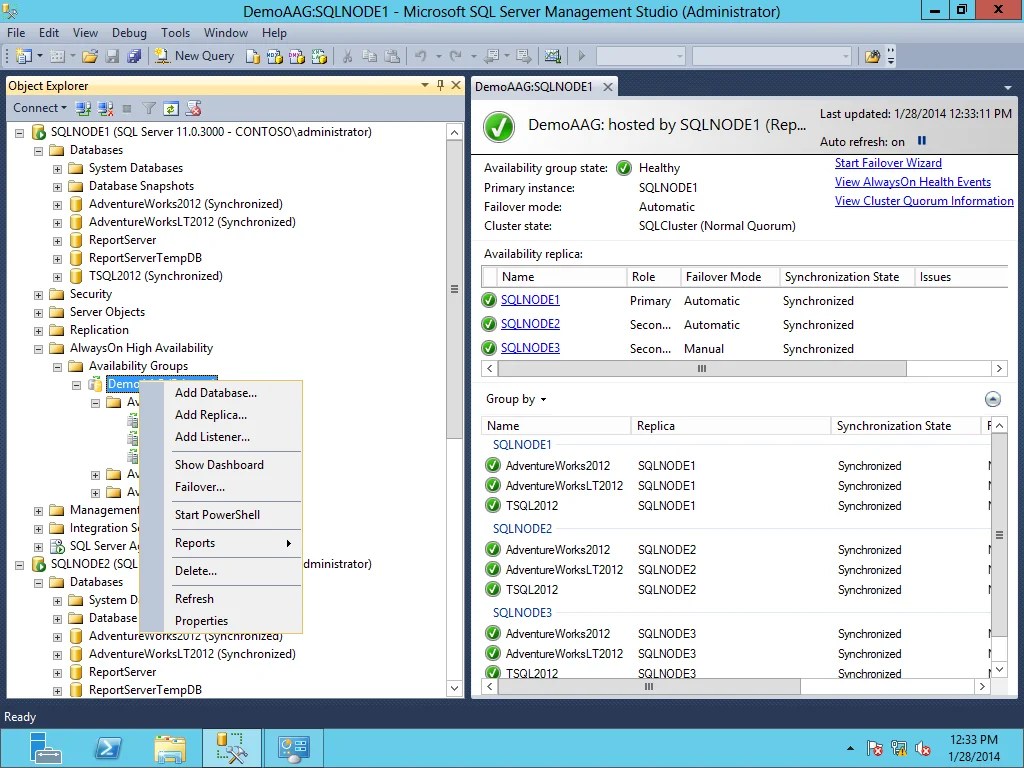Click the Filter funnel icon
The image size is (1024, 768).
tap(149, 108)
